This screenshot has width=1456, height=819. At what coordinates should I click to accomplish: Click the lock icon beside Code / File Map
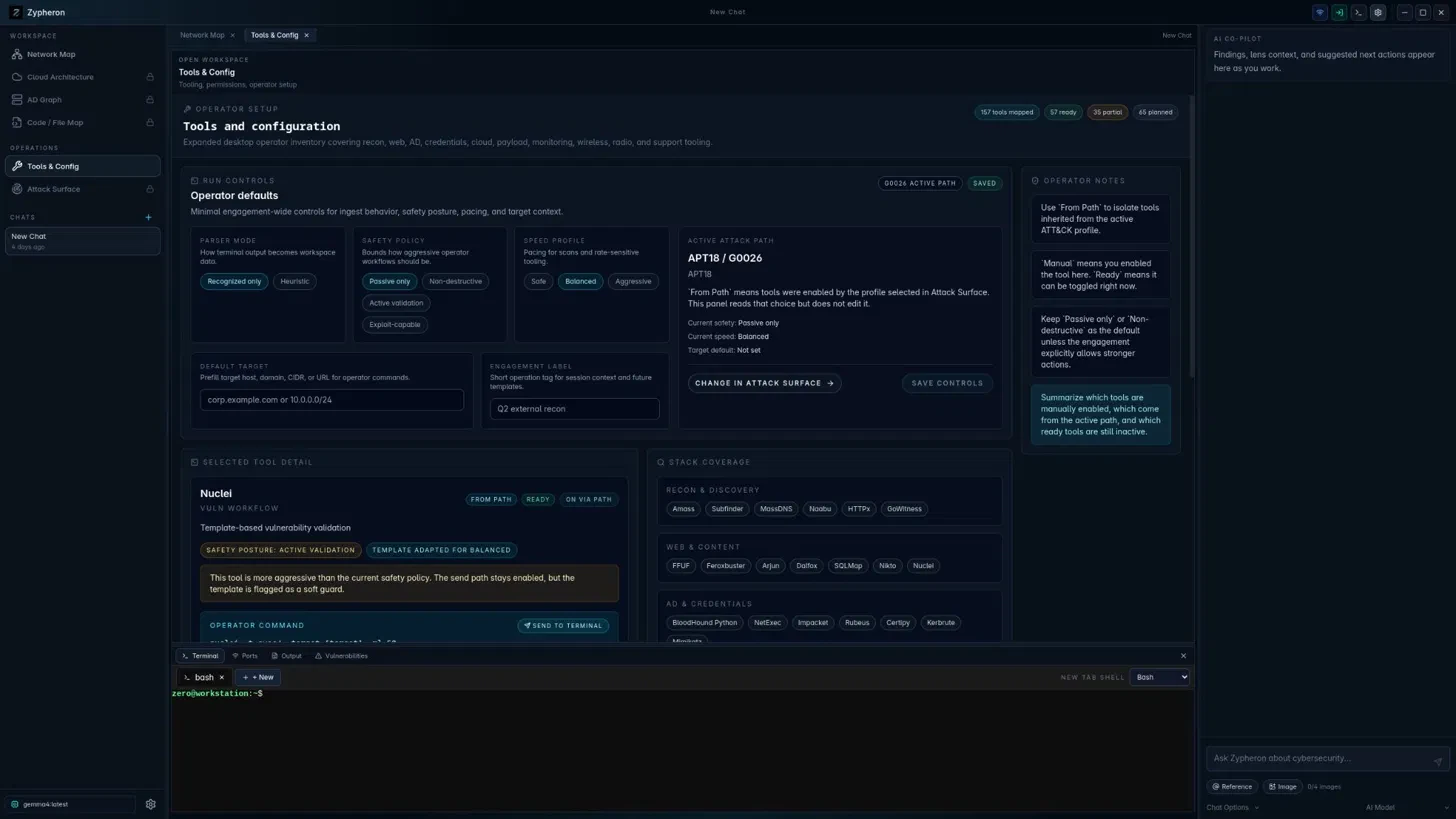pos(150,123)
